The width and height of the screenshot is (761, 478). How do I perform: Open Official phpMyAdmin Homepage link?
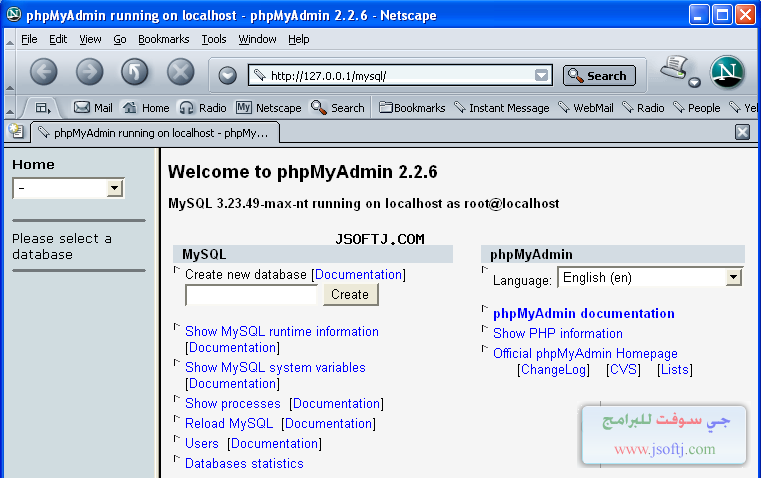[x=585, y=353]
